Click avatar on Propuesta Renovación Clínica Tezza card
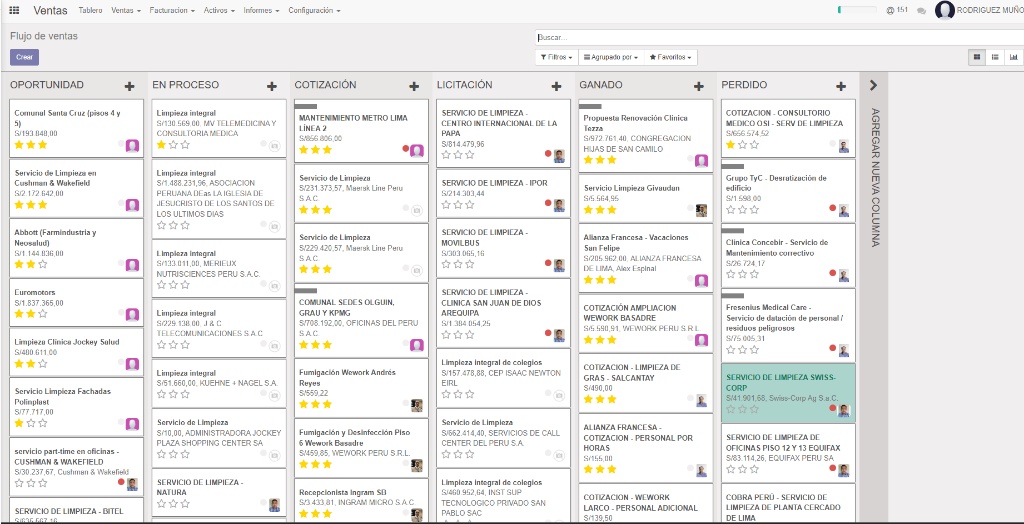This screenshot has height=524, width=1024. click(x=701, y=161)
